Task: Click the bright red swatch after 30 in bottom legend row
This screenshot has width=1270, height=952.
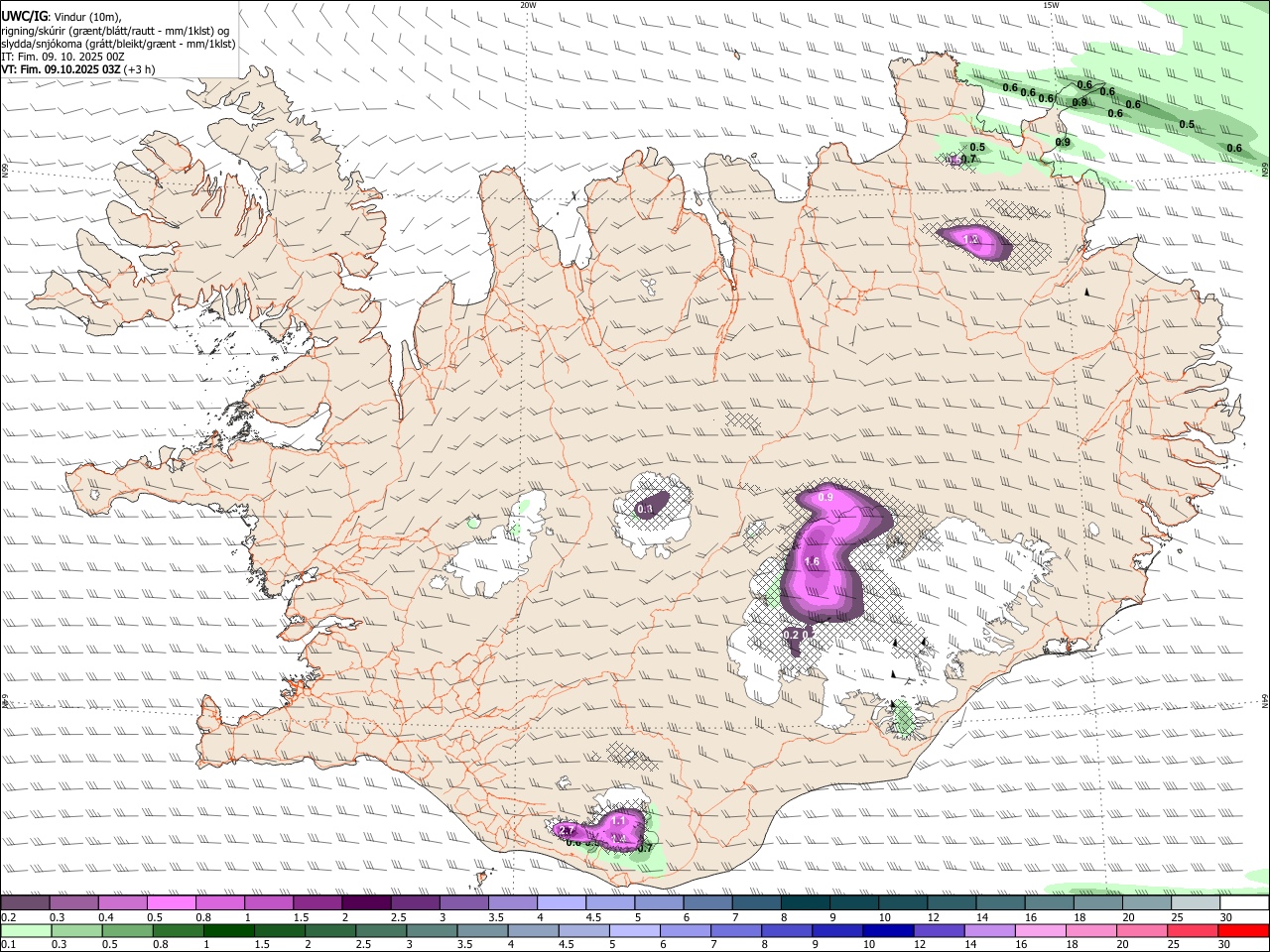Action: click(x=1244, y=930)
